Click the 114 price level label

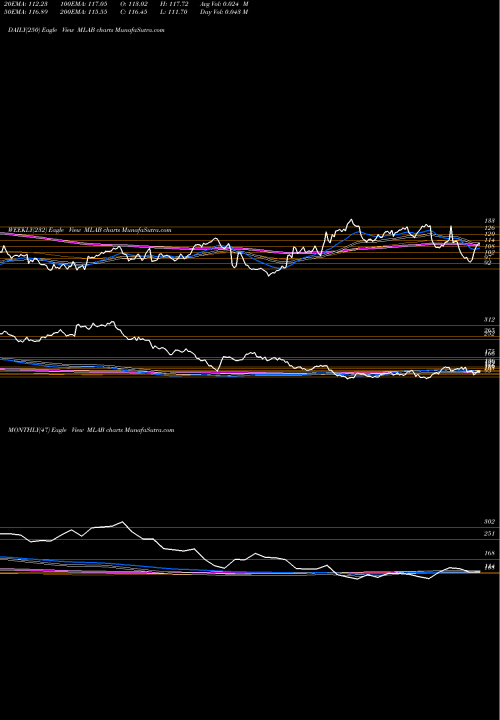pos(489,240)
